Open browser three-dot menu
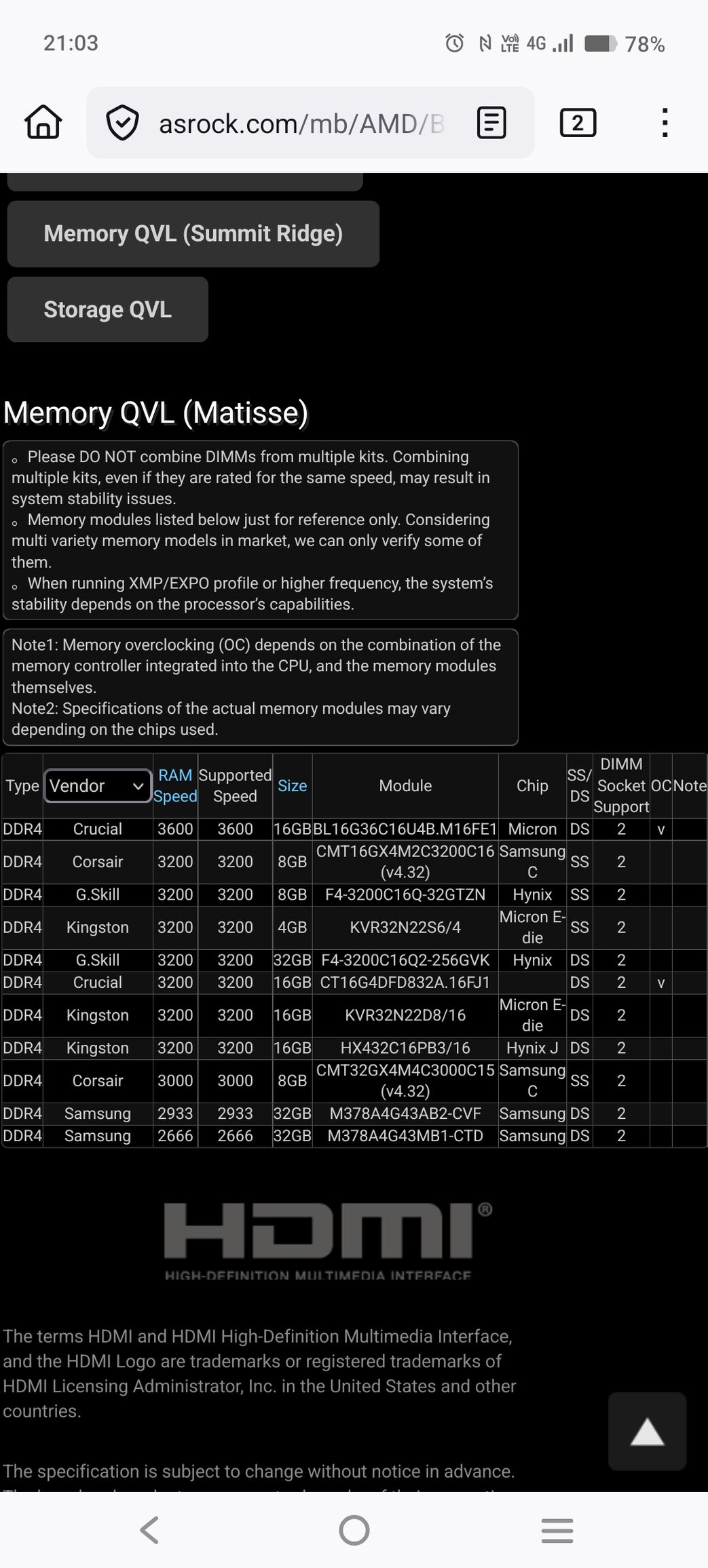The width and height of the screenshot is (708, 1568). point(665,123)
